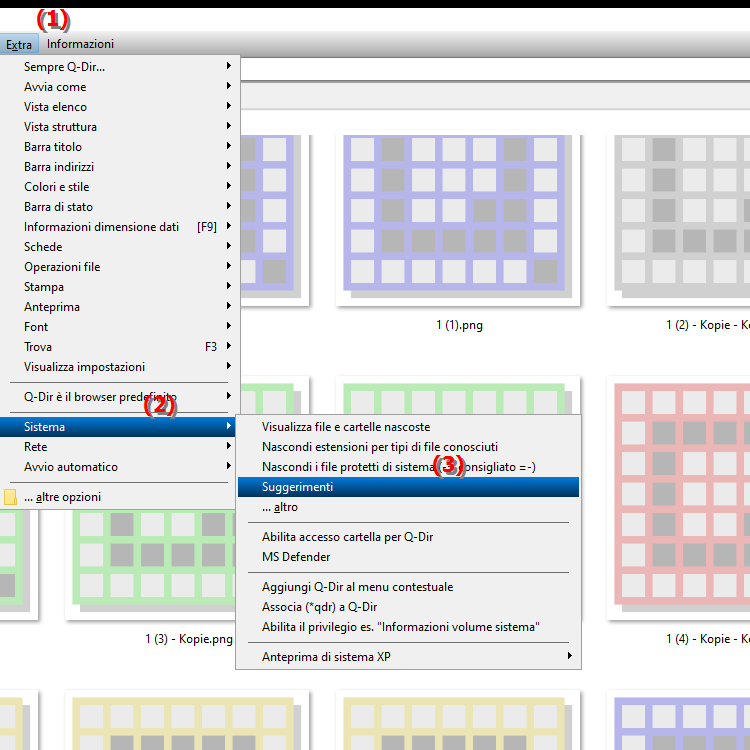Open the Extra menu
The image size is (750, 750).
(x=19, y=44)
